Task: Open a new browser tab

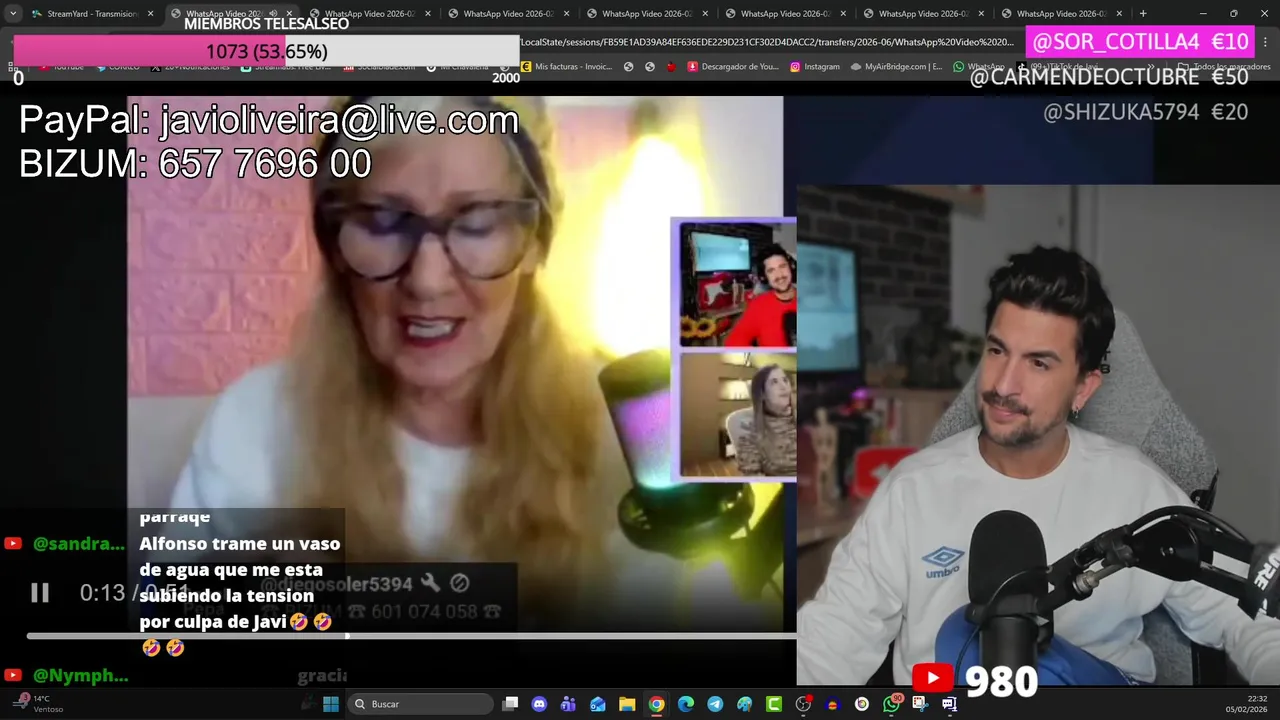Action: [x=1143, y=14]
